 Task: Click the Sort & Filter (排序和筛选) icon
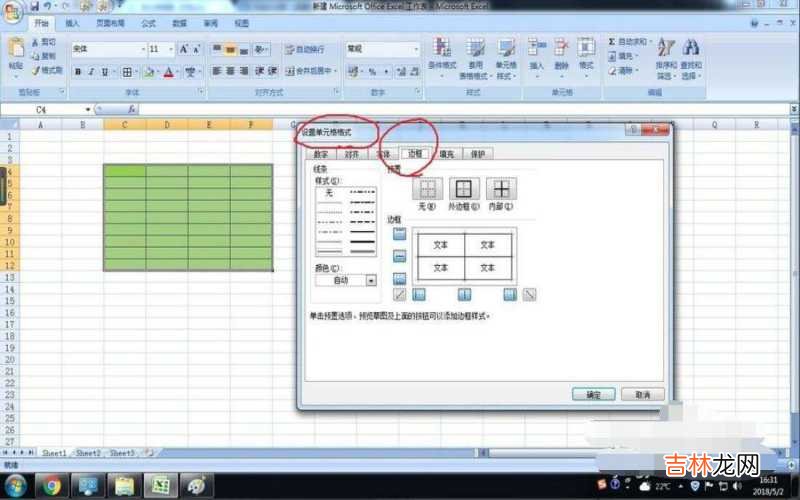click(x=664, y=52)
